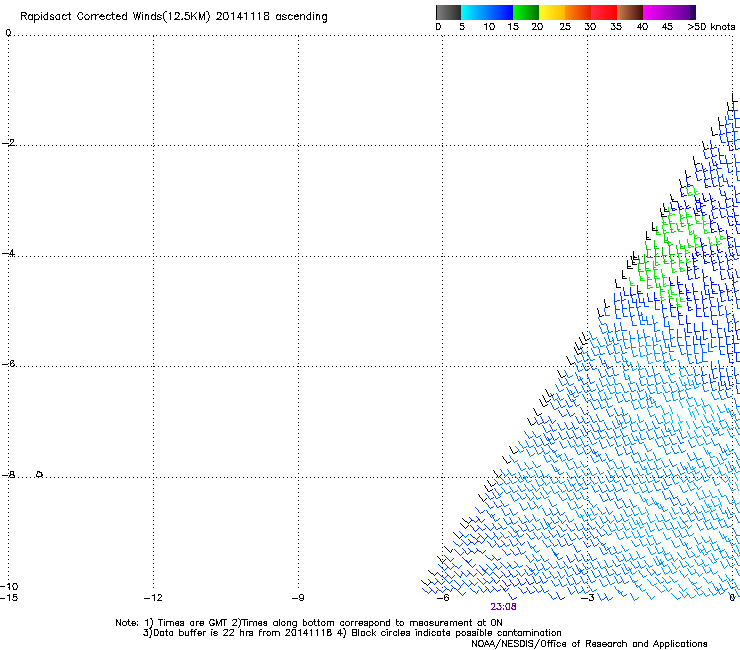Click the green 15-20 knots legend swatch
Screen dimensions: 740x650
(x=526, y=12)
